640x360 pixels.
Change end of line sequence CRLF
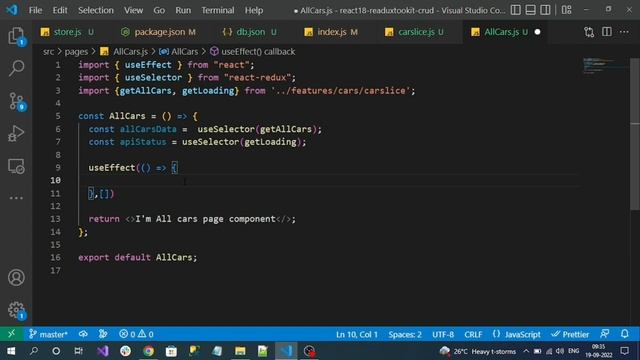pos(473,334)
